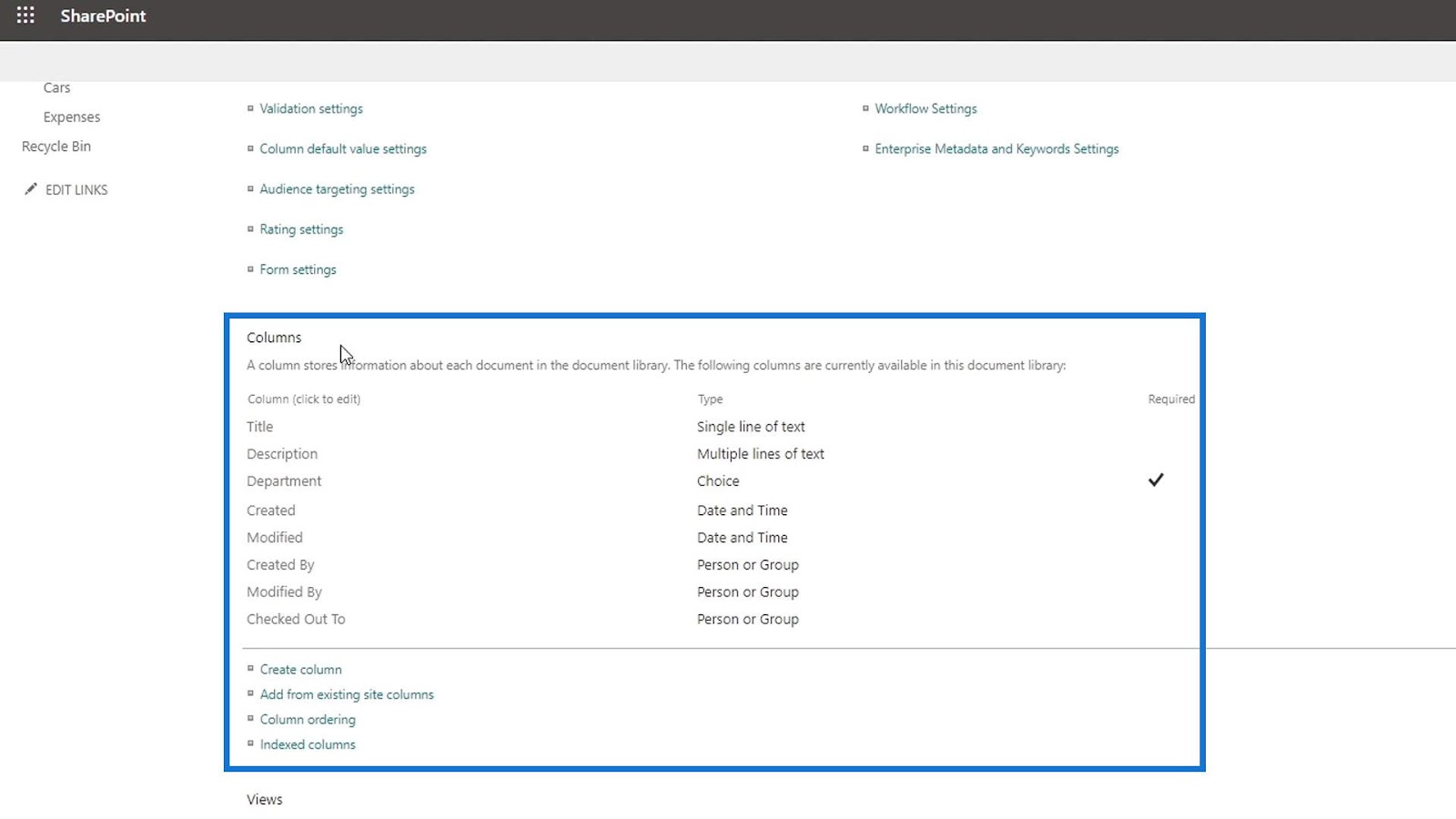The height and width of the screenshot is (819, 1456).
Task: Open Form settings link
Action: [298, 269]
